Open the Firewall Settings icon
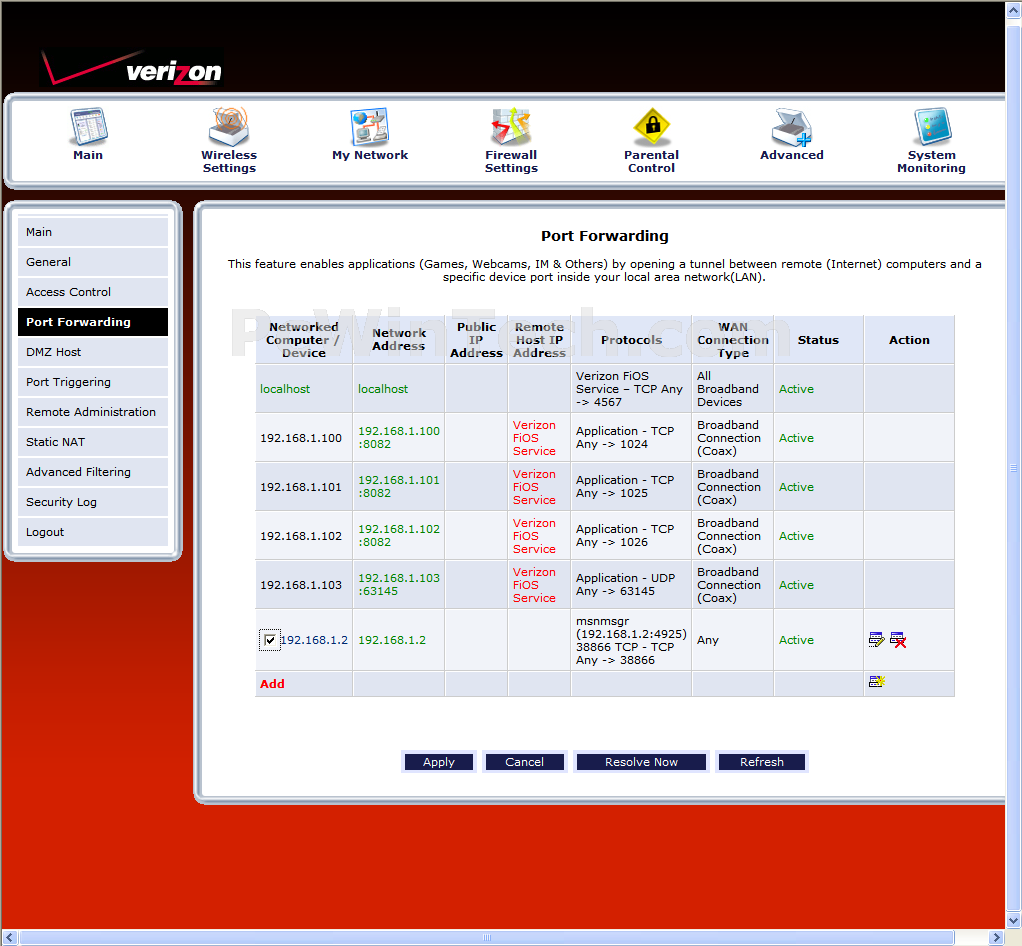 click(x=511, y=126)
